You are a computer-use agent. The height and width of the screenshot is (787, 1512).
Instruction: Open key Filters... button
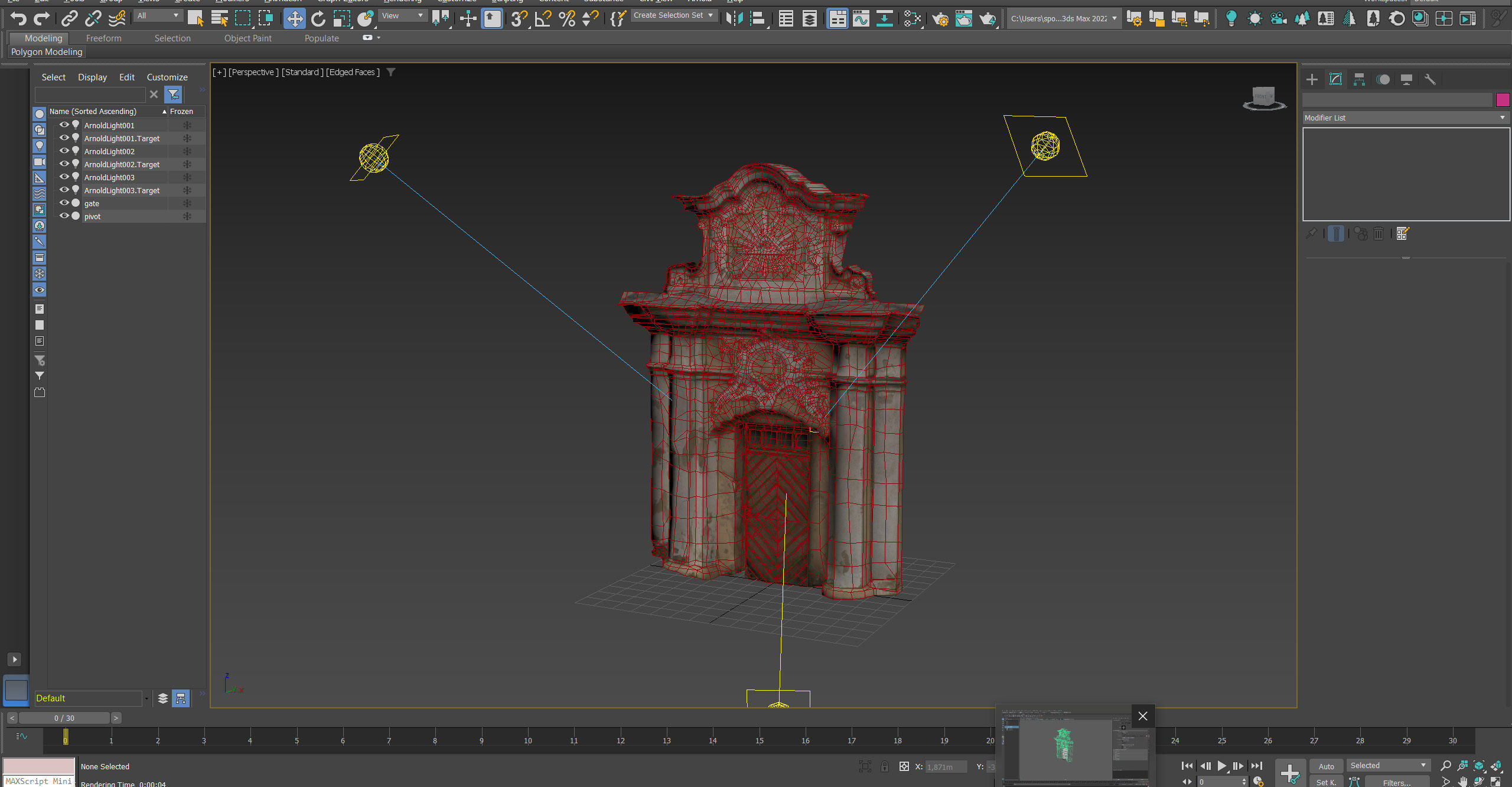pos(1397,782)
